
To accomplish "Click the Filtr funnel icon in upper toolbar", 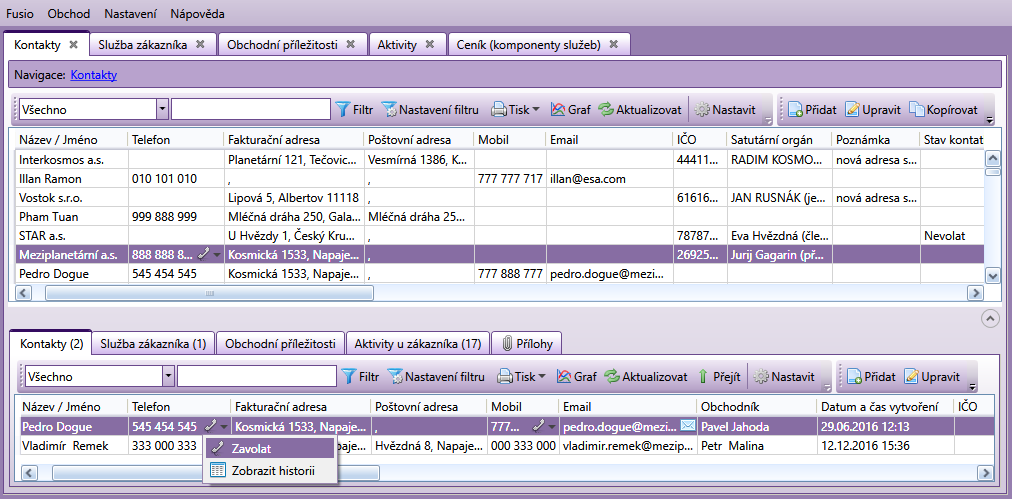I will pyautogui.click(x=343, y=110).
